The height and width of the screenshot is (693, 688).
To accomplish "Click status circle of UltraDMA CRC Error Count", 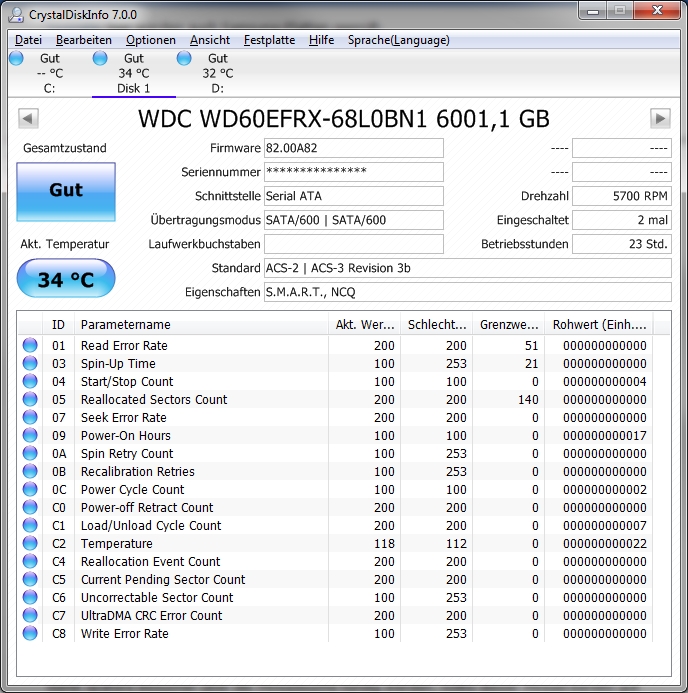I will pyautogui.click(x=30, y=615).
